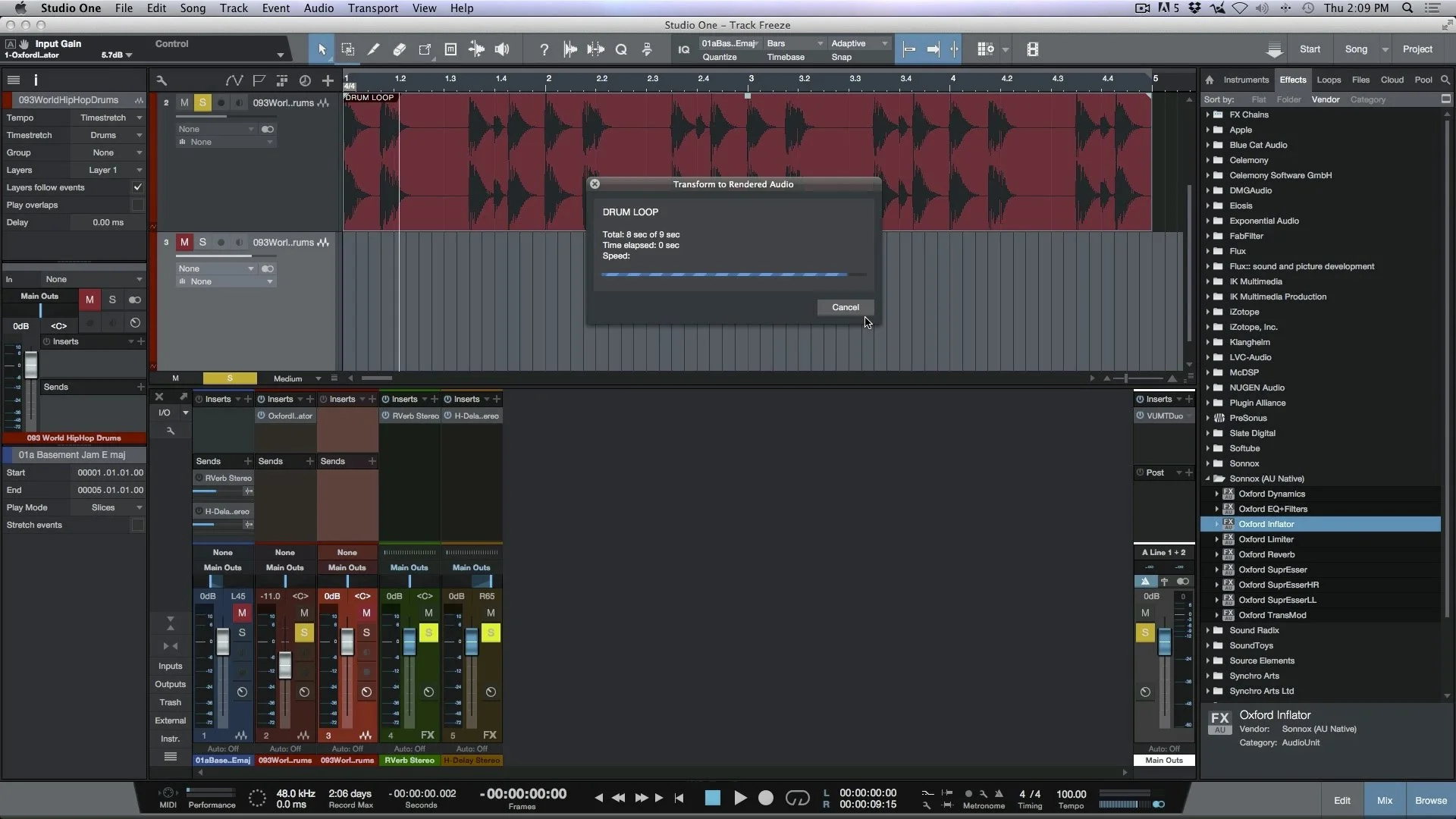Screen dimensions: 1456x819
Task: Click the Record button in transport
Action: point(766,798)
